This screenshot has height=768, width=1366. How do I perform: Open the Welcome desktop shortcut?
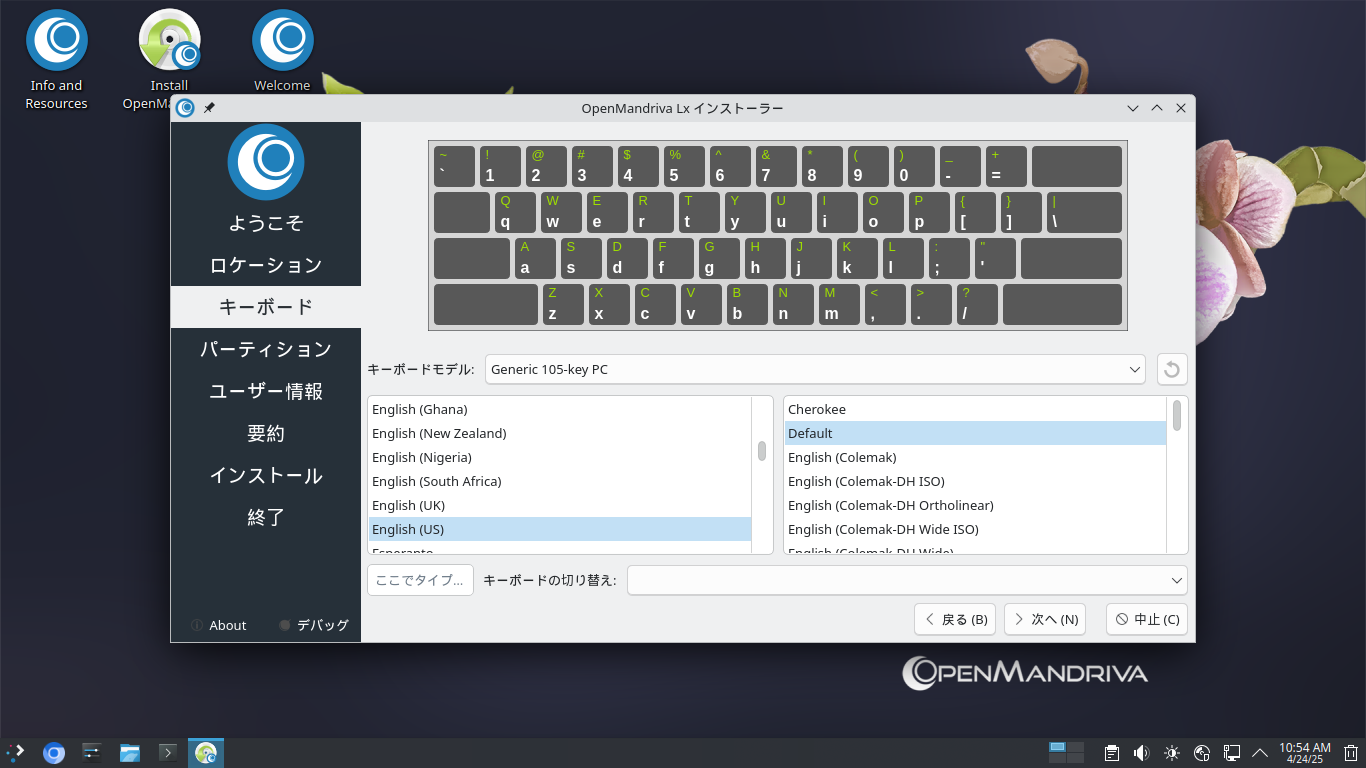[x=282, y=52]
